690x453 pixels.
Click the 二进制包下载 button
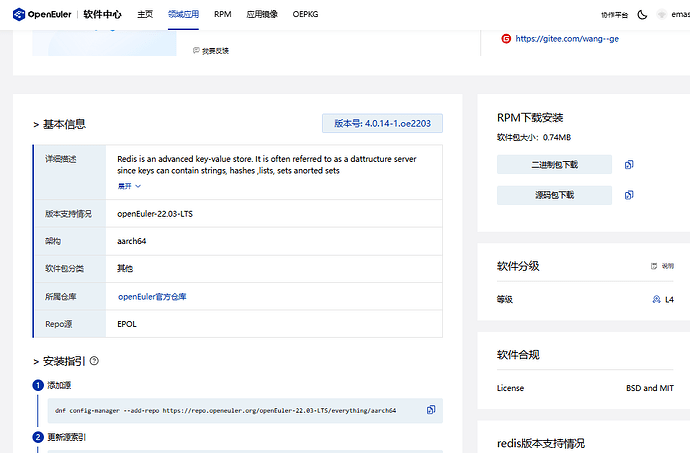[x=554, y=165]
